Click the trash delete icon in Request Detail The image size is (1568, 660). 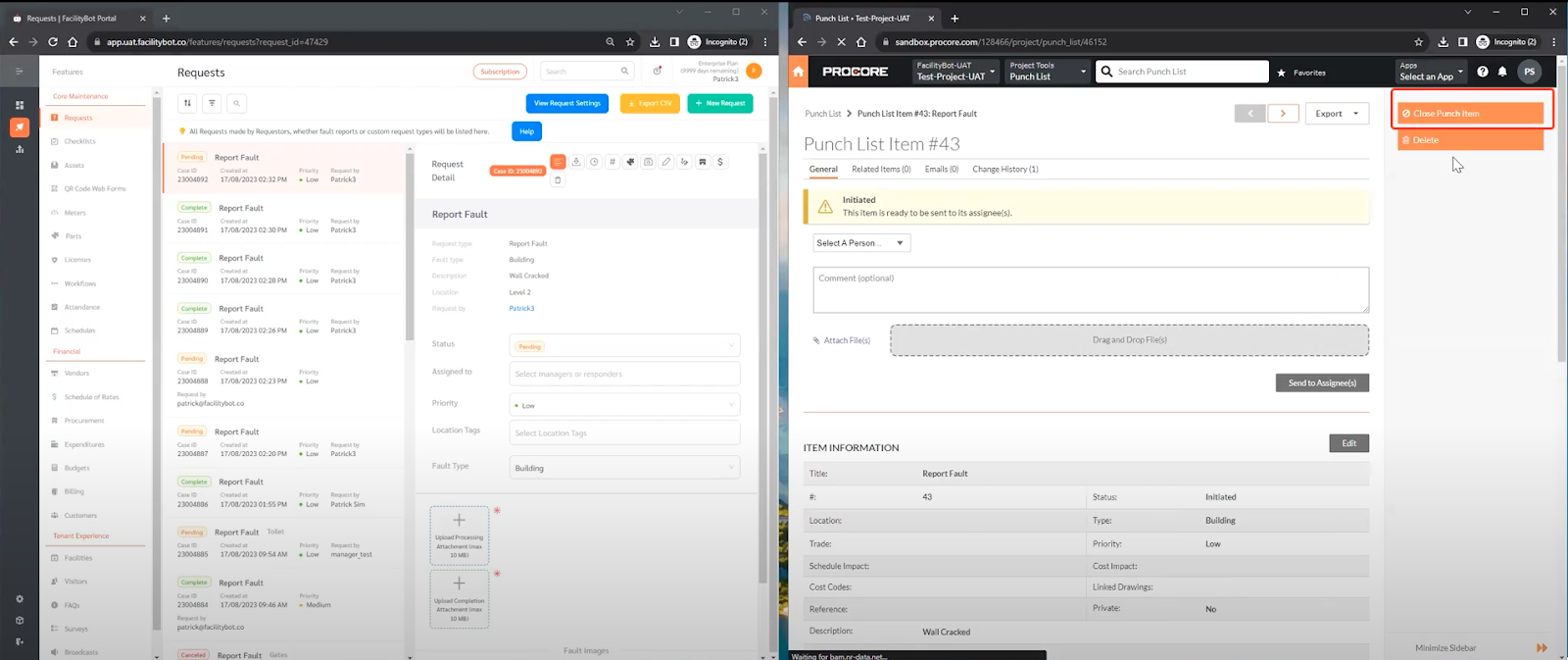tap(558, 179)
